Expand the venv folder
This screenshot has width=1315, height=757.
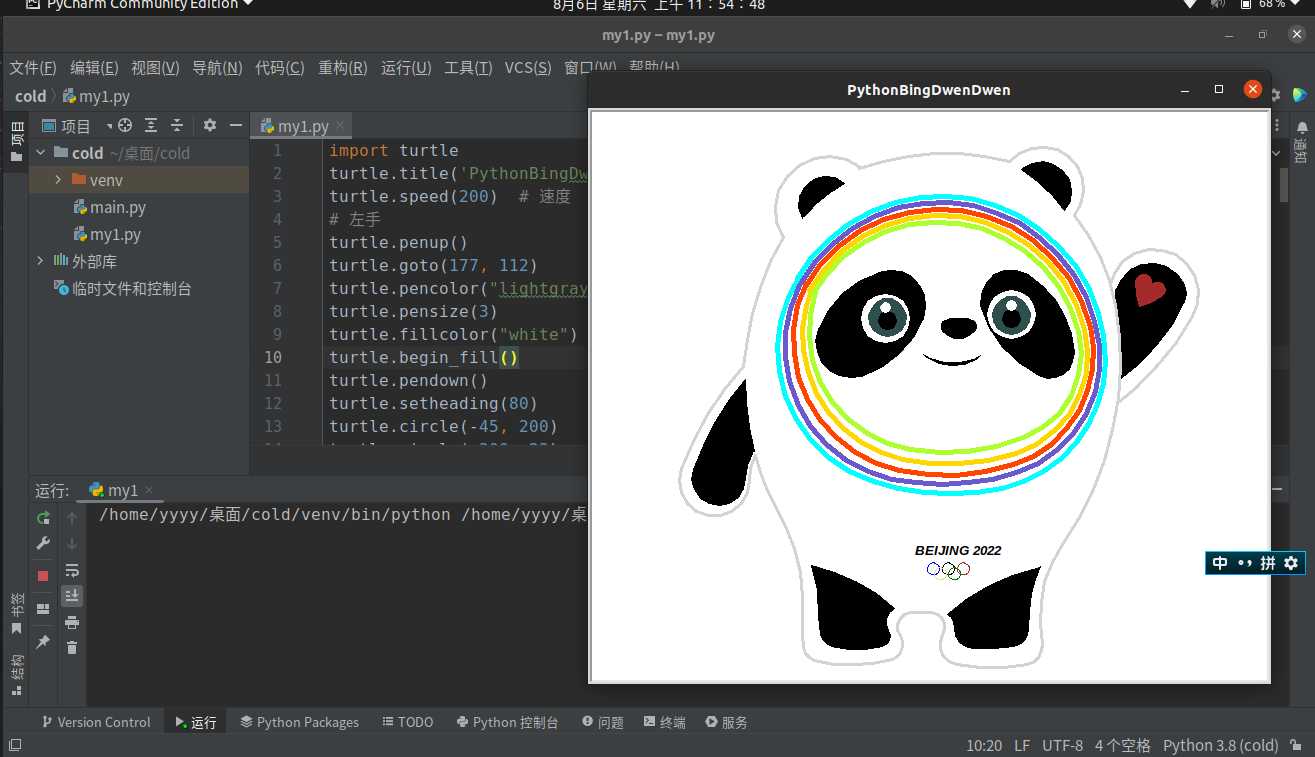point(58,180)
